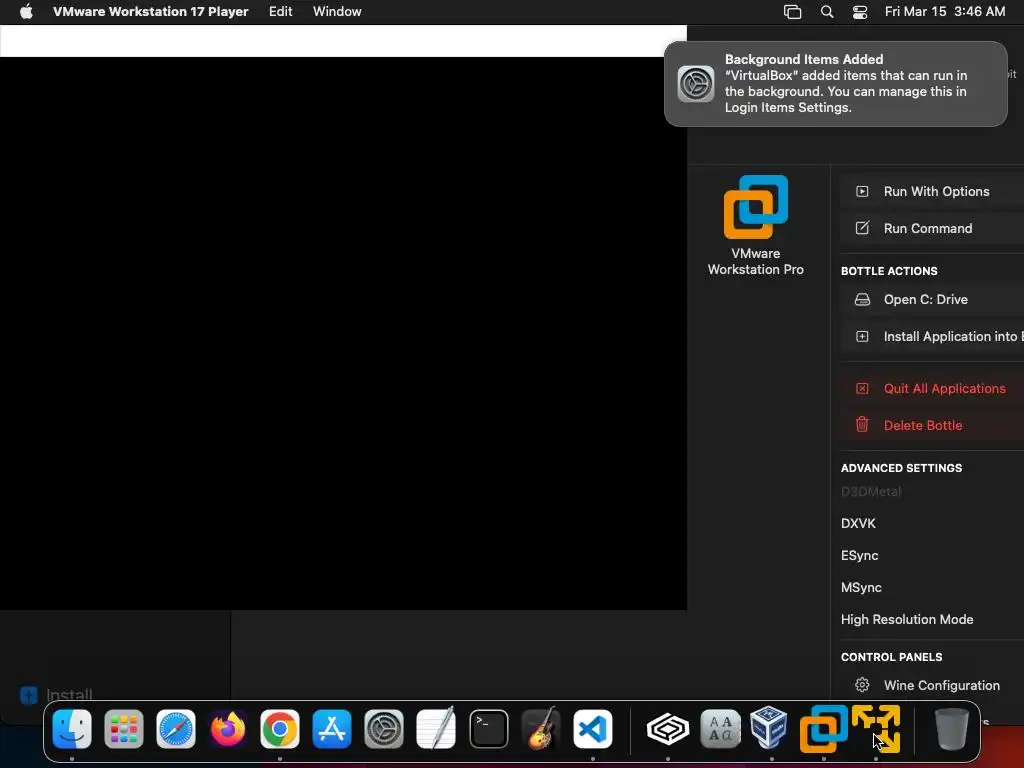
Task: Open the Edit menu
Action: (x=281, y=12)
